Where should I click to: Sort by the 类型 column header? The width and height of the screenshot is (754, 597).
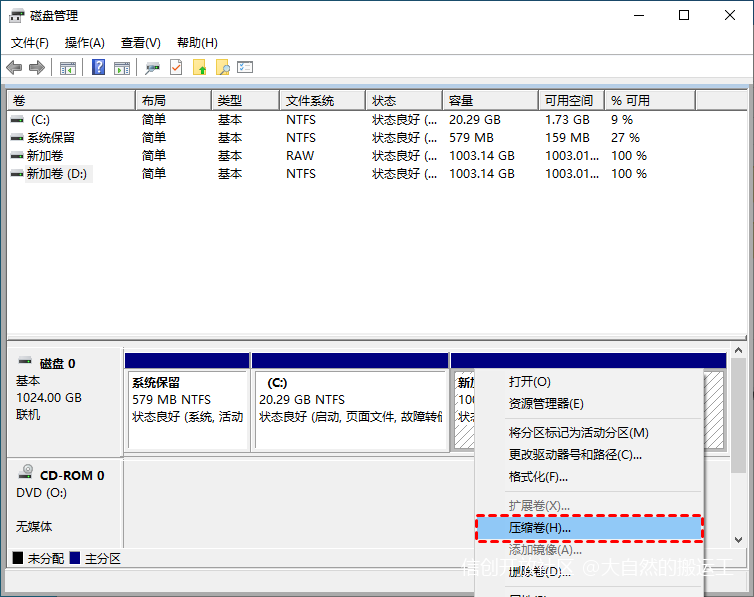[x=246, y=100]
